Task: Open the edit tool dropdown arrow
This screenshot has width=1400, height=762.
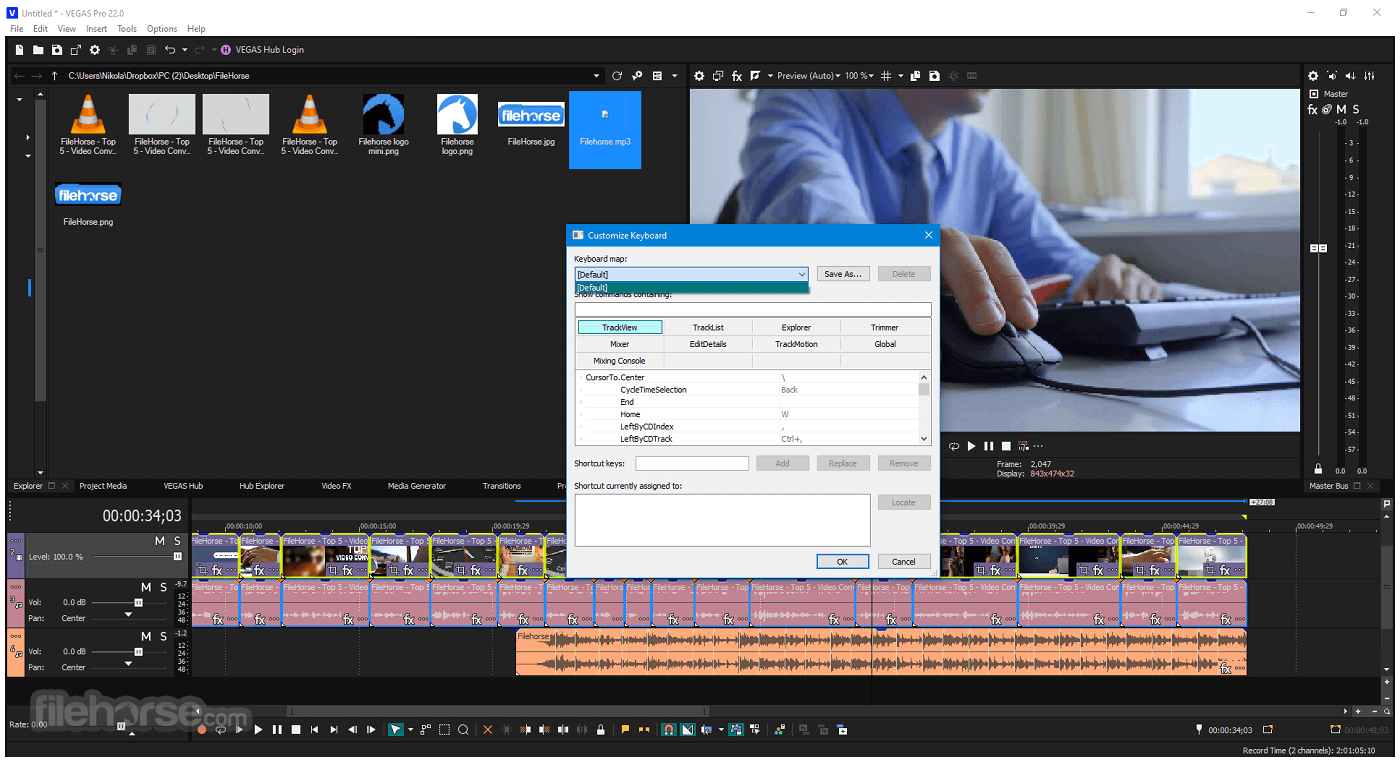Action: [410, 730]
